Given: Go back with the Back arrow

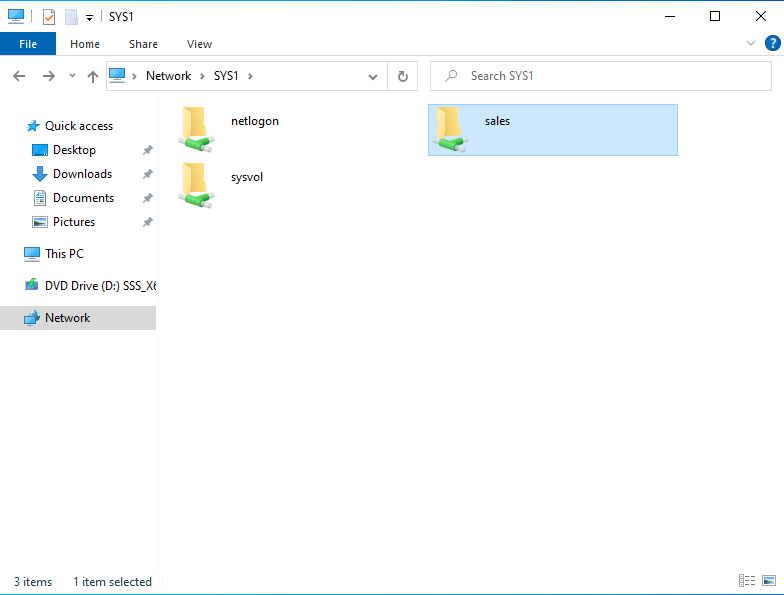Looking at the screenshot, I should coord(19,76).
